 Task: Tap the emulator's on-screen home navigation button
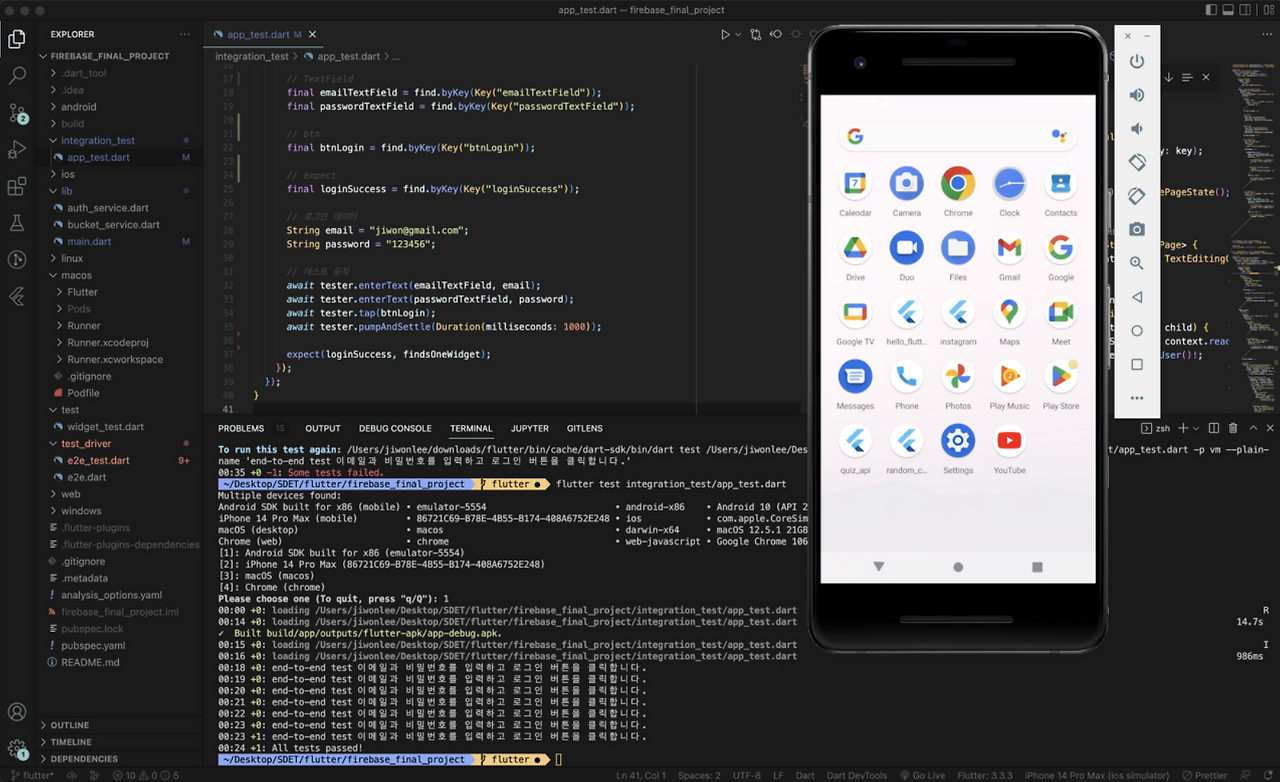coord(958,567)
